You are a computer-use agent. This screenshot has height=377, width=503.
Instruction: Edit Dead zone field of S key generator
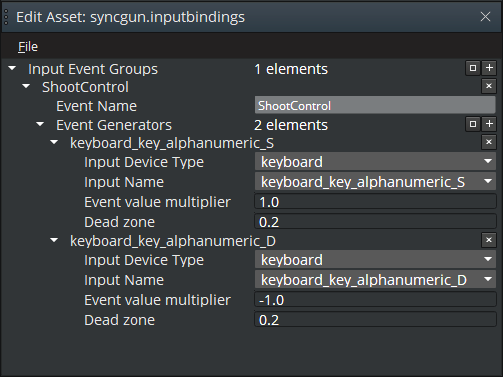[375, 222]
